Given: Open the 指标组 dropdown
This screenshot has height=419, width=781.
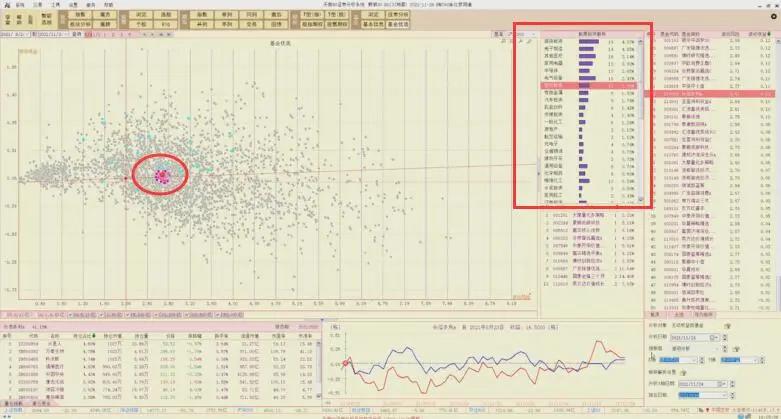Looking at the screenshot, I should 719,349.
